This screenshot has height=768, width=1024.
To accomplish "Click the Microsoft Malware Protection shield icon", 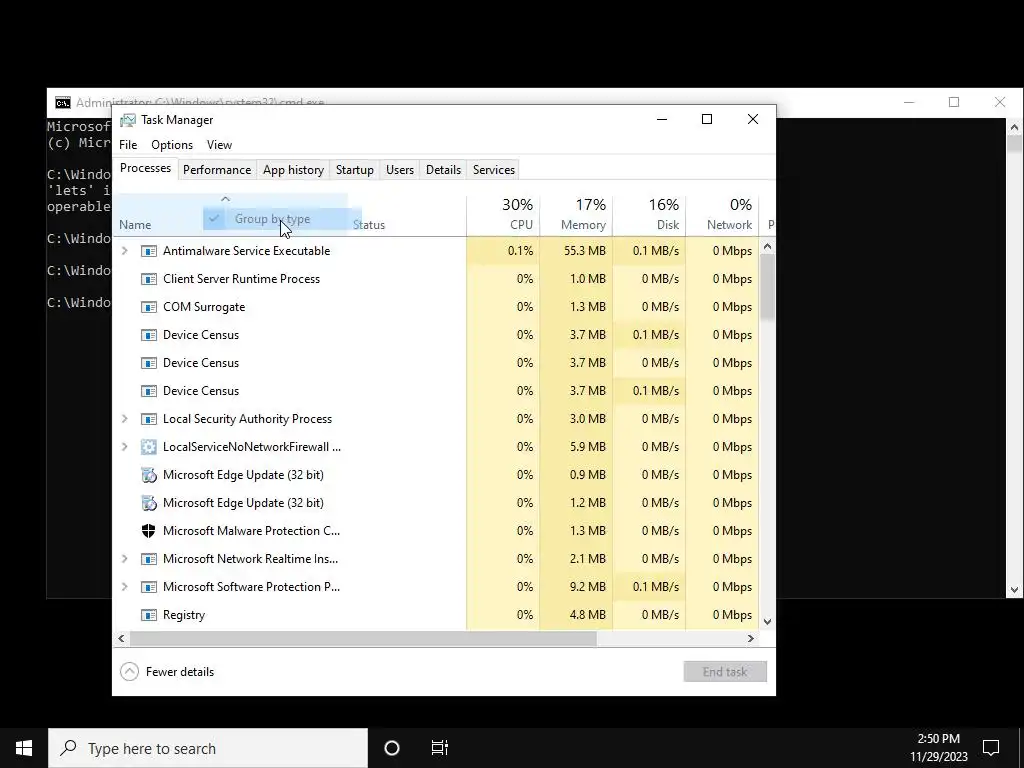I will [149, 531].
